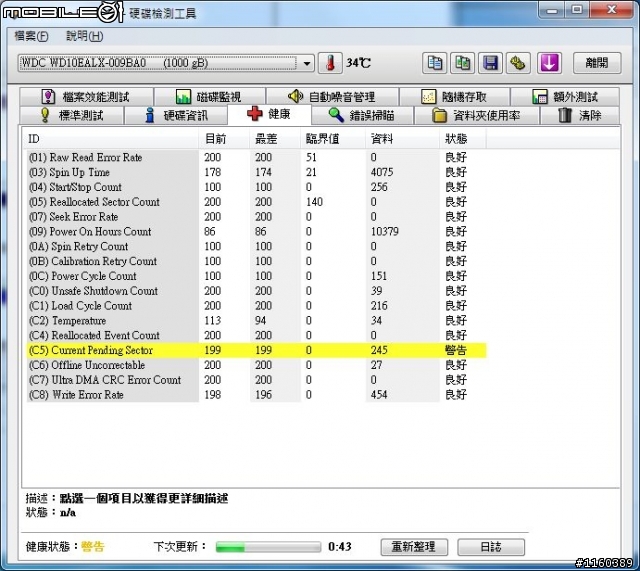Switch to the 自動噪音管理 tab
The width and height of the screenshot is (640, 571).
tap(332, 97)
